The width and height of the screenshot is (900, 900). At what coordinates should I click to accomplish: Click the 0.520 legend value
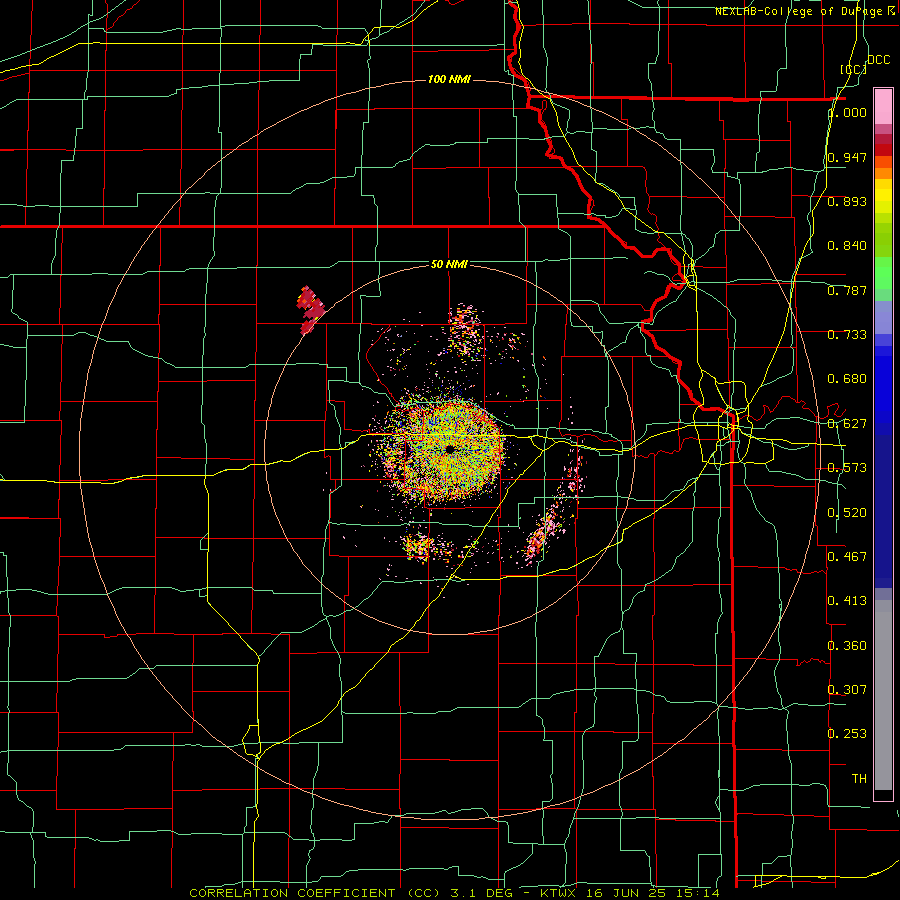847,513
